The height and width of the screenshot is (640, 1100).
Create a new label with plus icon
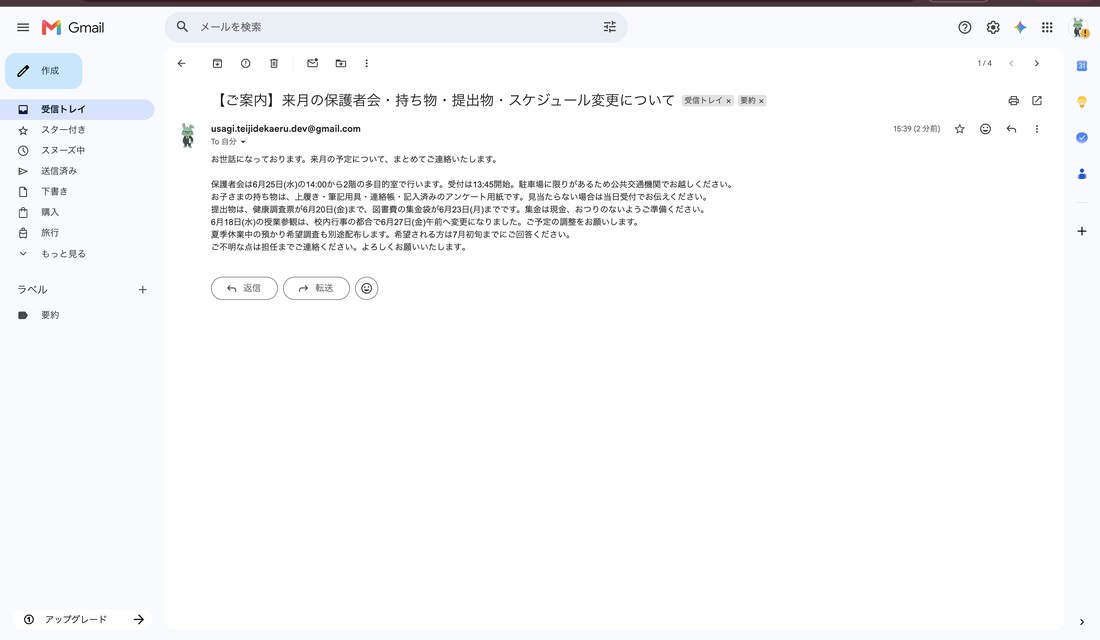coord(142,289)
